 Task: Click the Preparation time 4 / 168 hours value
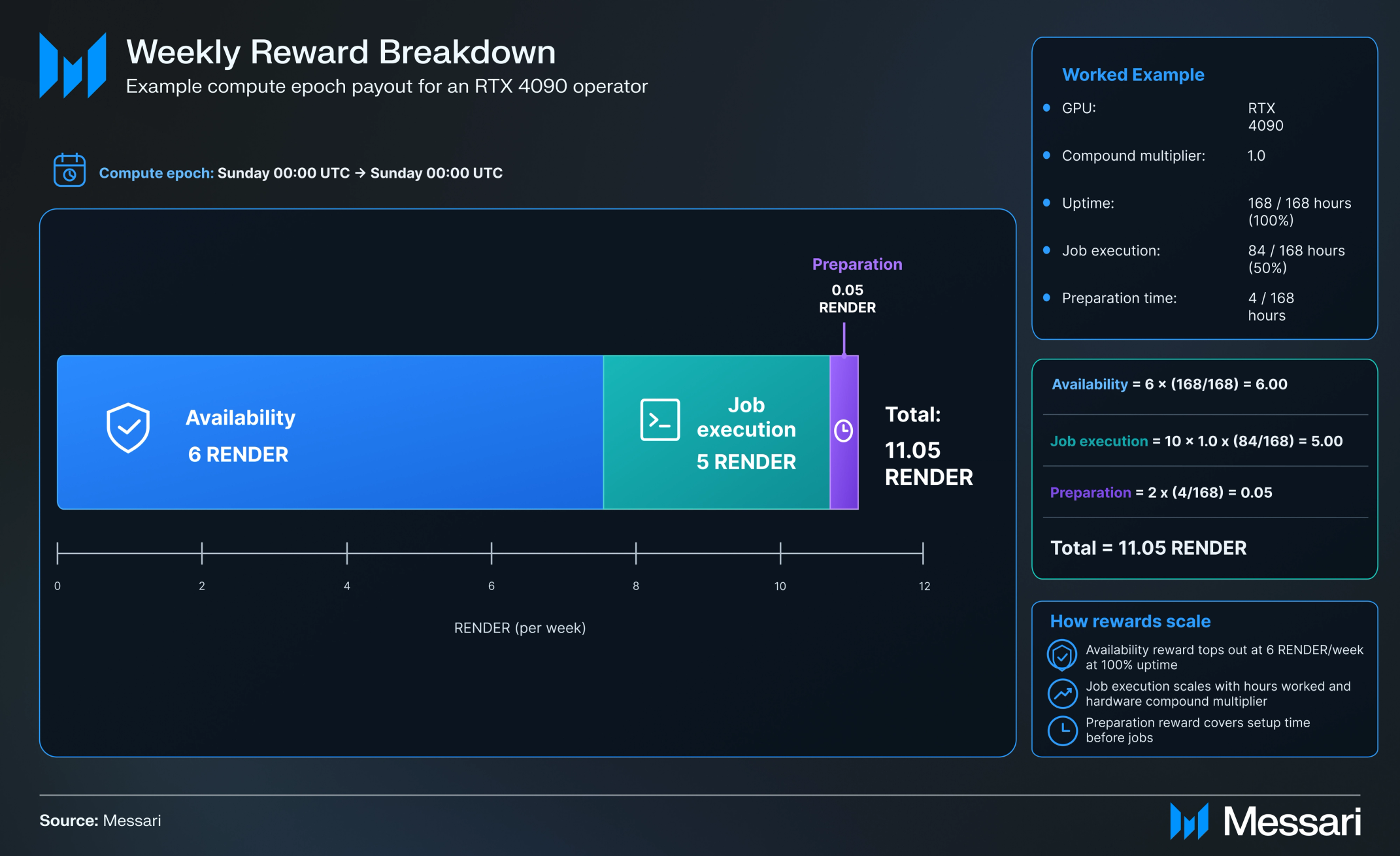point(1271,306)
